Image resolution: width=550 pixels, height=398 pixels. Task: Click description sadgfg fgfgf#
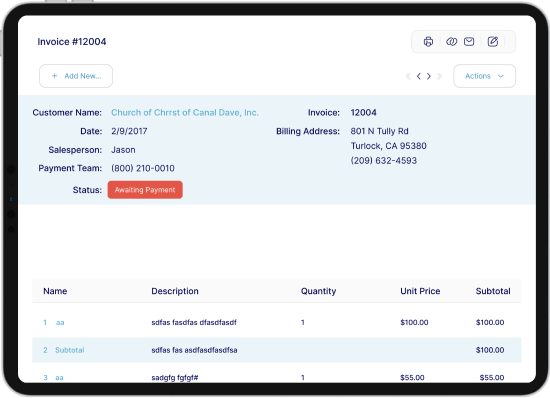pos(175,378)
